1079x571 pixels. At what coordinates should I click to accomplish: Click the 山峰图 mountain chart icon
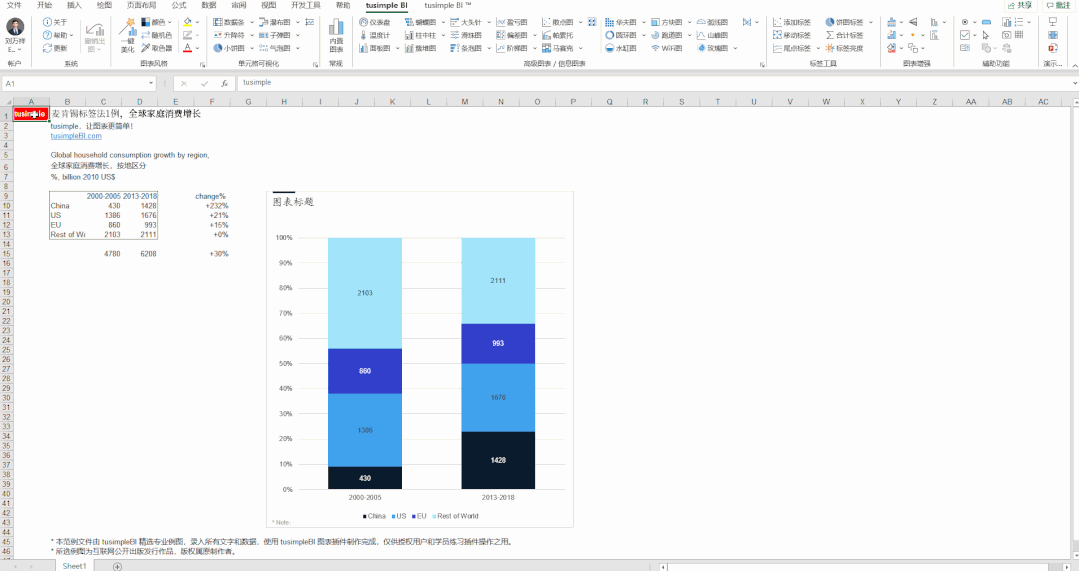click(x=701, y=35)
